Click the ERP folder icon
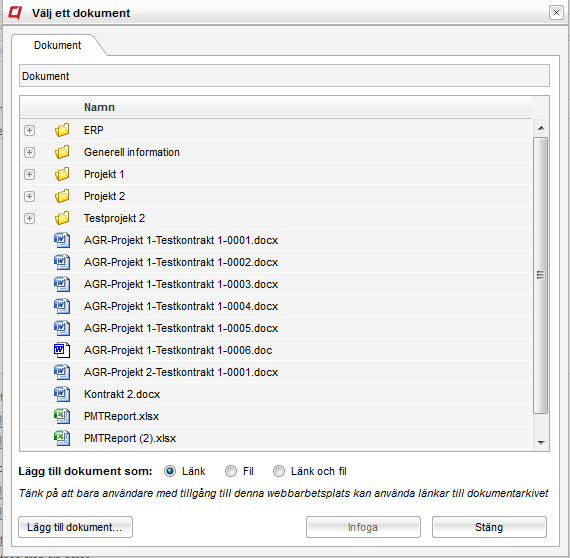 click(x=62, y=130)
